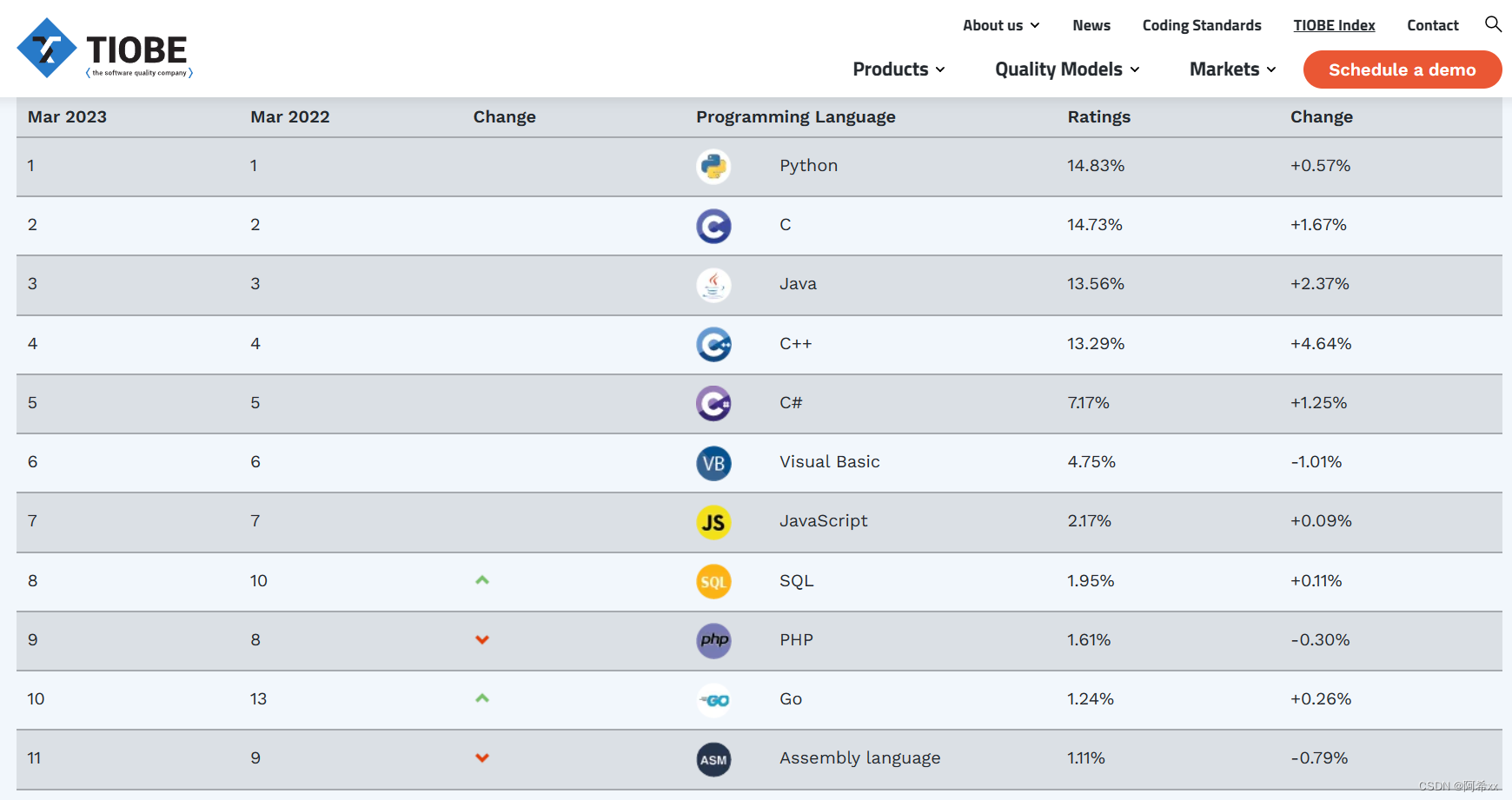Expand the About us dropdown

1001,25
